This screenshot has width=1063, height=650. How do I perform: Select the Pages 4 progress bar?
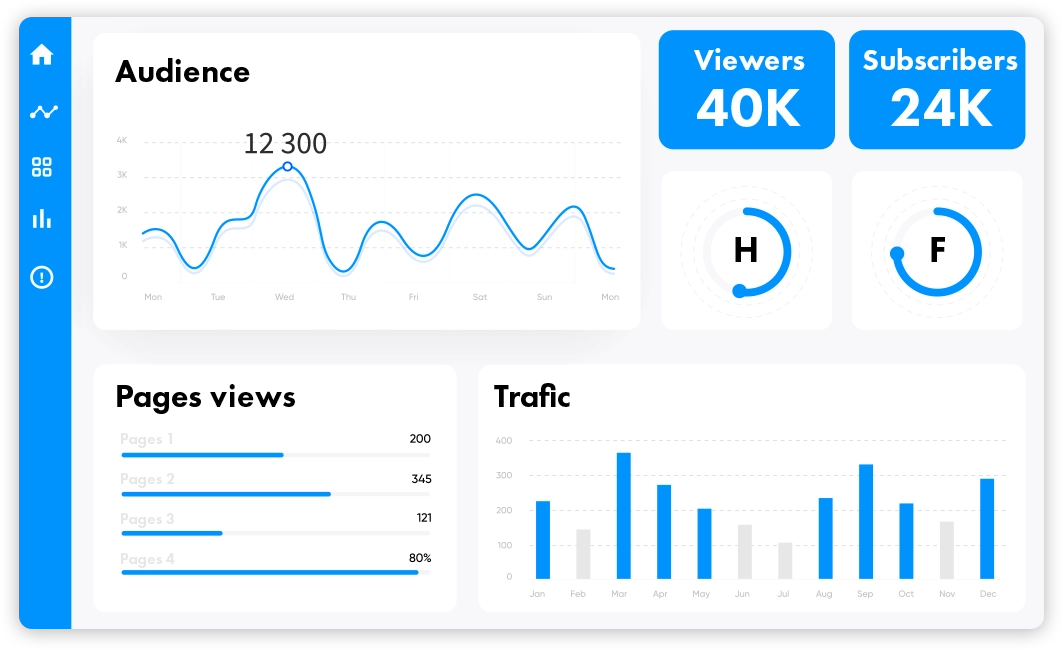tap(275, 573)
